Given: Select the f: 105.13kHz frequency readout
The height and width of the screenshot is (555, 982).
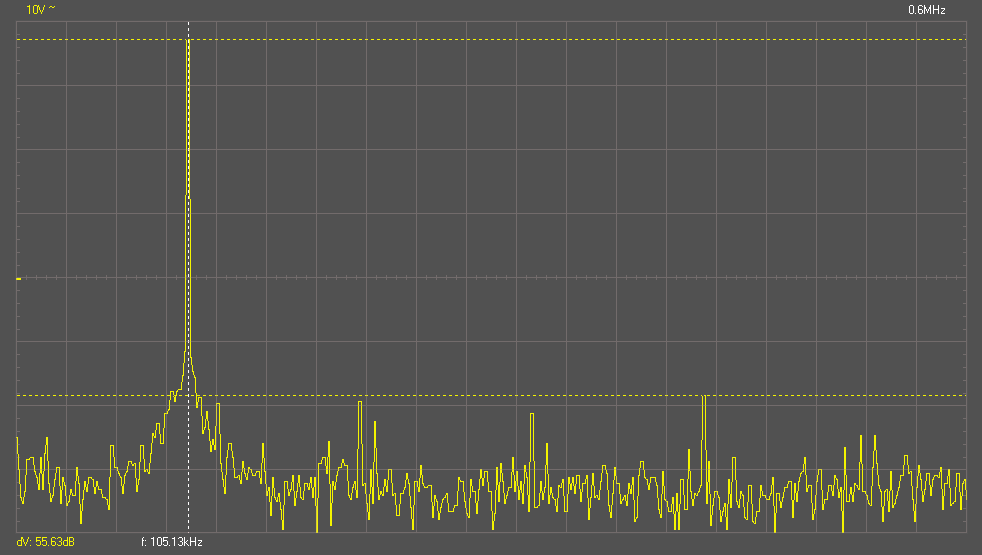Looking at the screenshot, I should (x=169, y=542).
